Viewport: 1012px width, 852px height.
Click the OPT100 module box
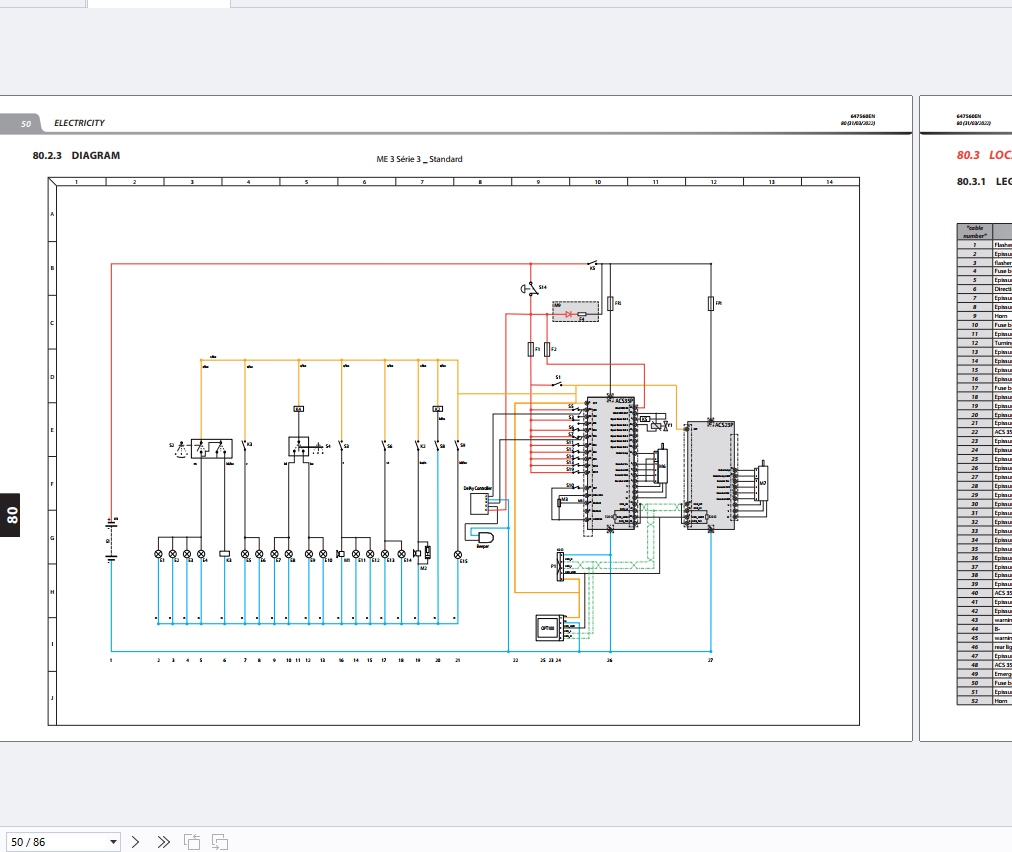(x=549, y=628)
